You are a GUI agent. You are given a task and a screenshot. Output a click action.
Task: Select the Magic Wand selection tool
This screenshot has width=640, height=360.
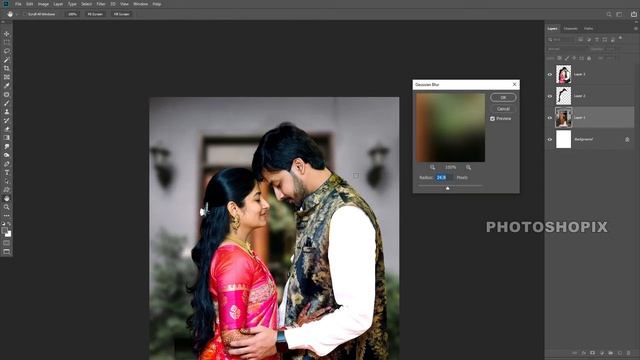(x=7, y=60)
